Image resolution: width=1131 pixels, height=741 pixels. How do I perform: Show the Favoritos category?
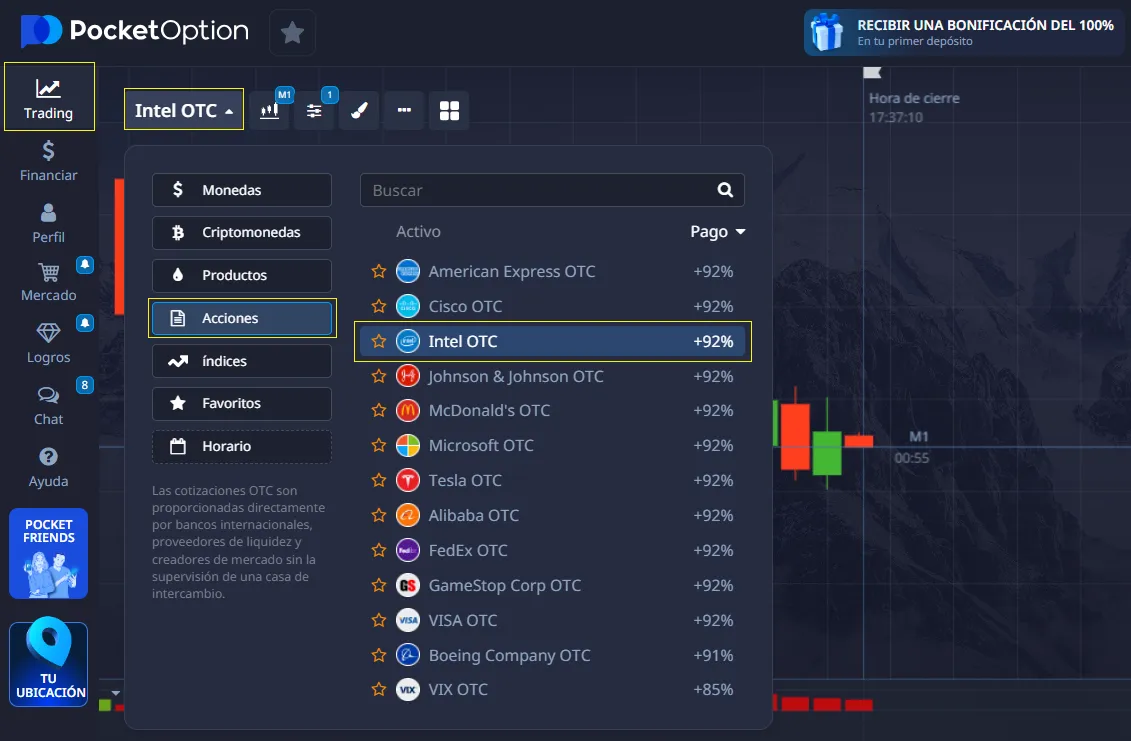pos(242,403)
